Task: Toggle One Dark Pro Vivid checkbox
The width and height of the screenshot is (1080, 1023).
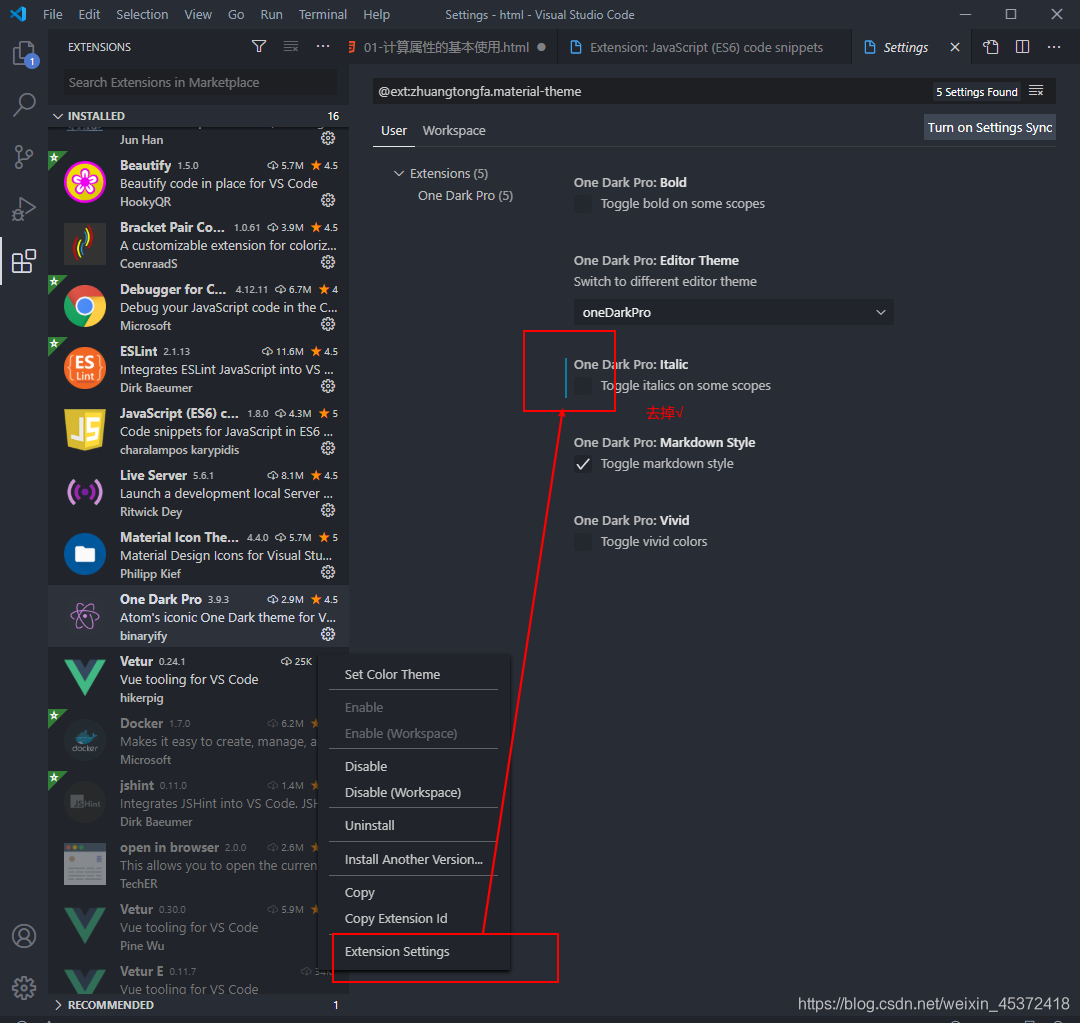Action: (x=583, y=541)
